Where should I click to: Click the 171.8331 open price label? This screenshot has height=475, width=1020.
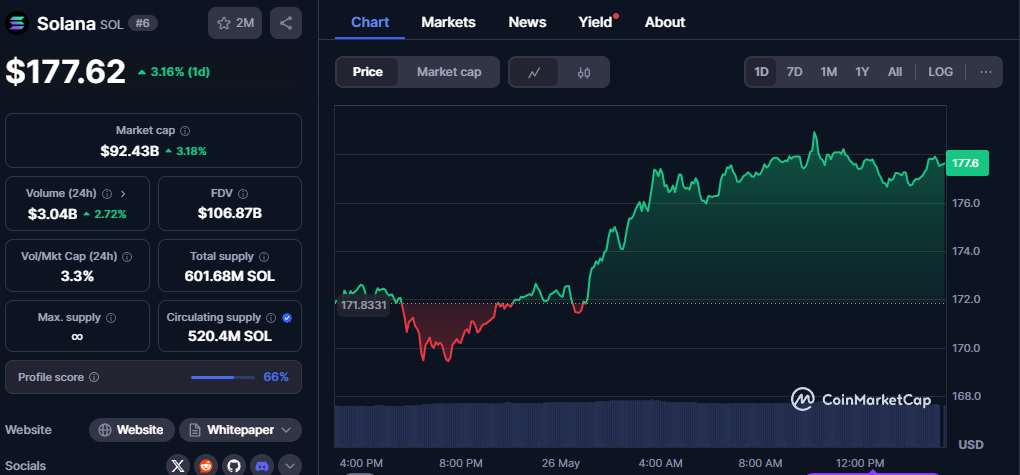click(362, 305)
